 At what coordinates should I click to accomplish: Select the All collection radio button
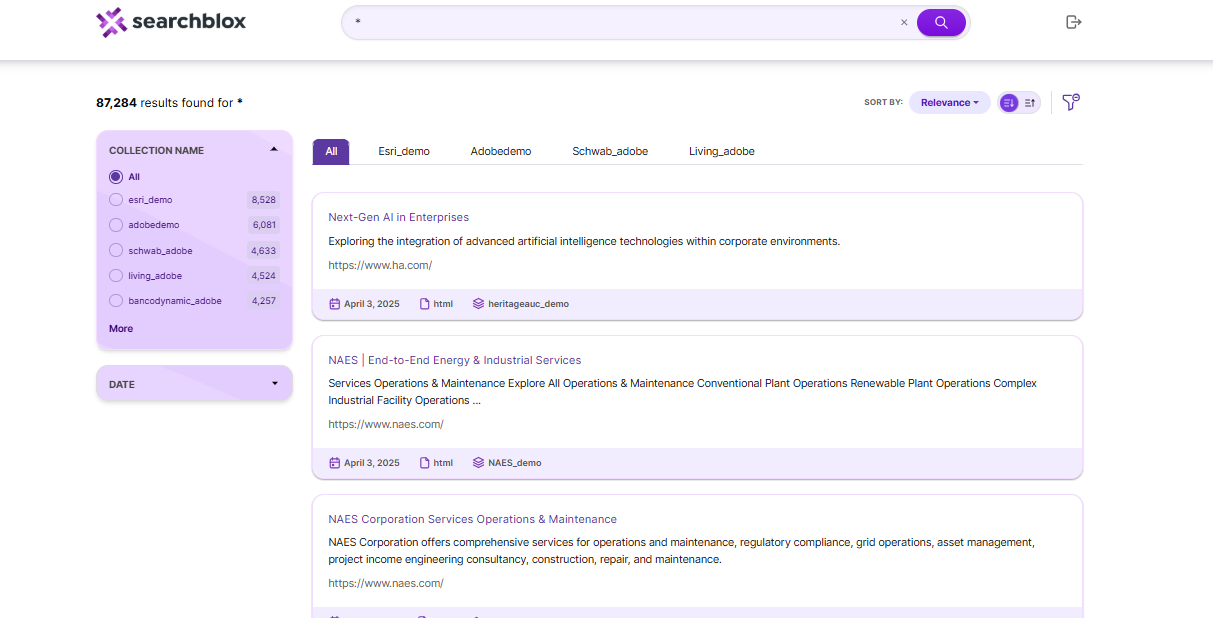116,177
